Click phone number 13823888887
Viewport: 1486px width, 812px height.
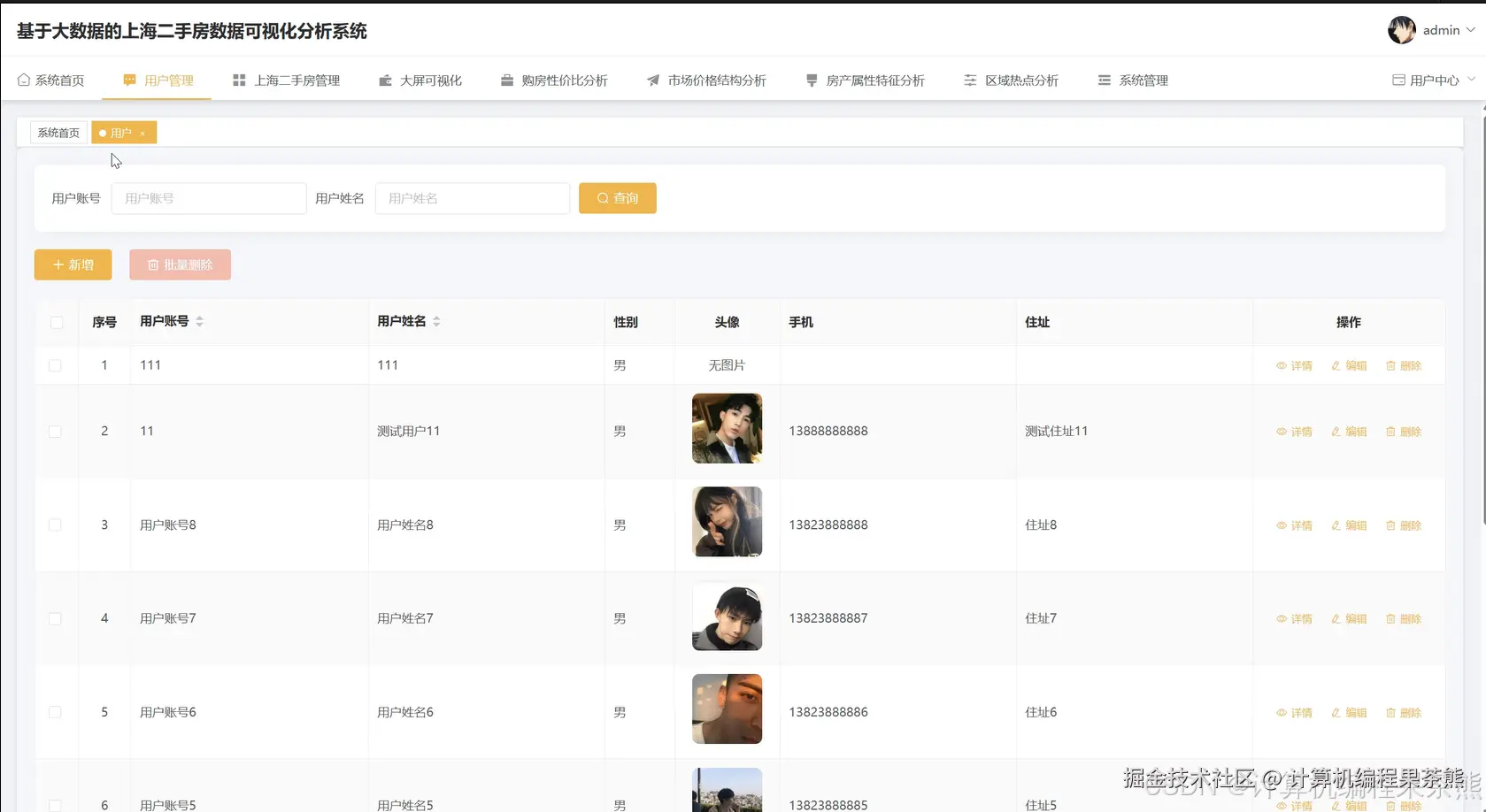tap(828, 619)
